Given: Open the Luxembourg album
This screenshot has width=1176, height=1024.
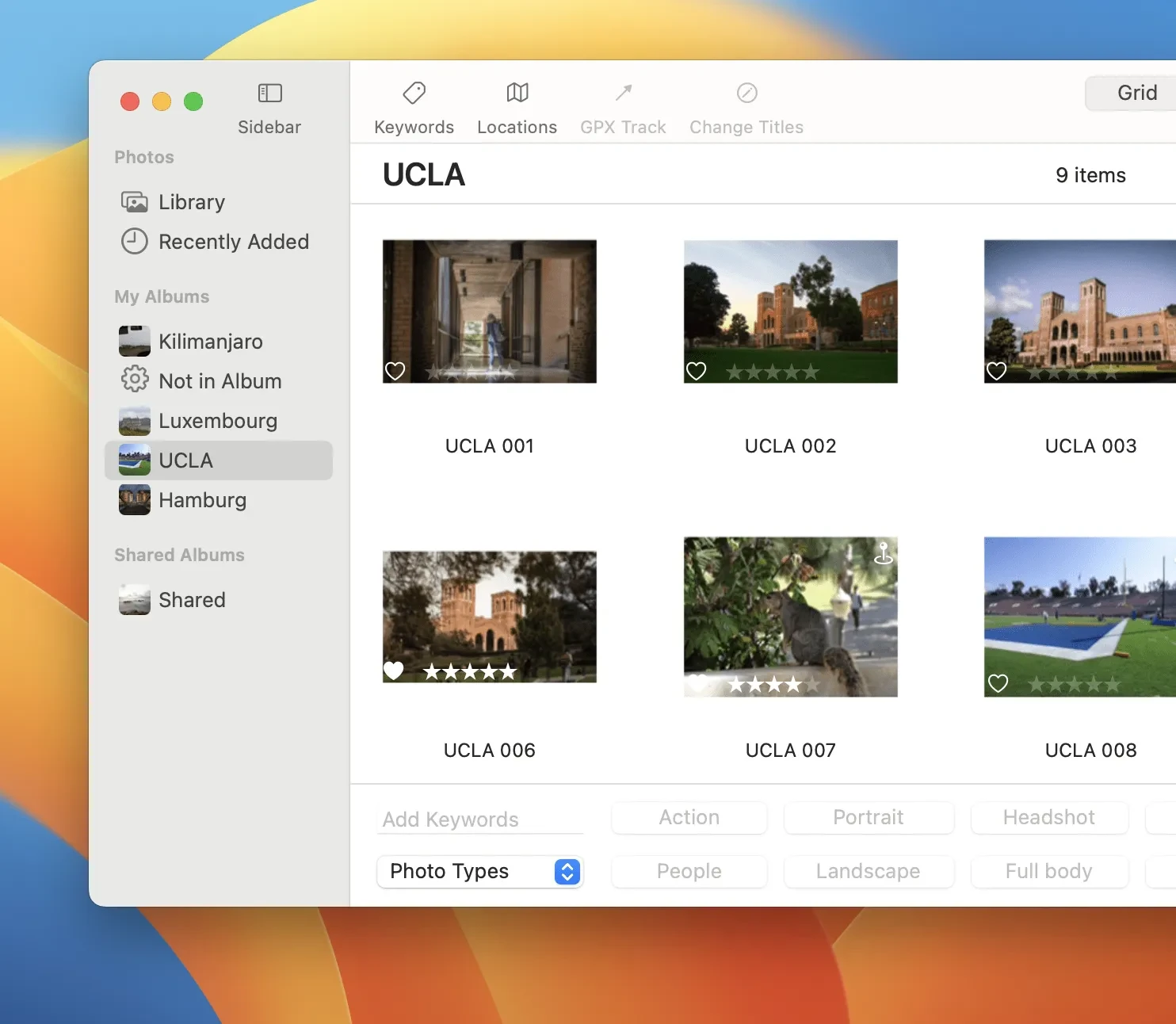Looking at the screenshot, I should (217, 421).
